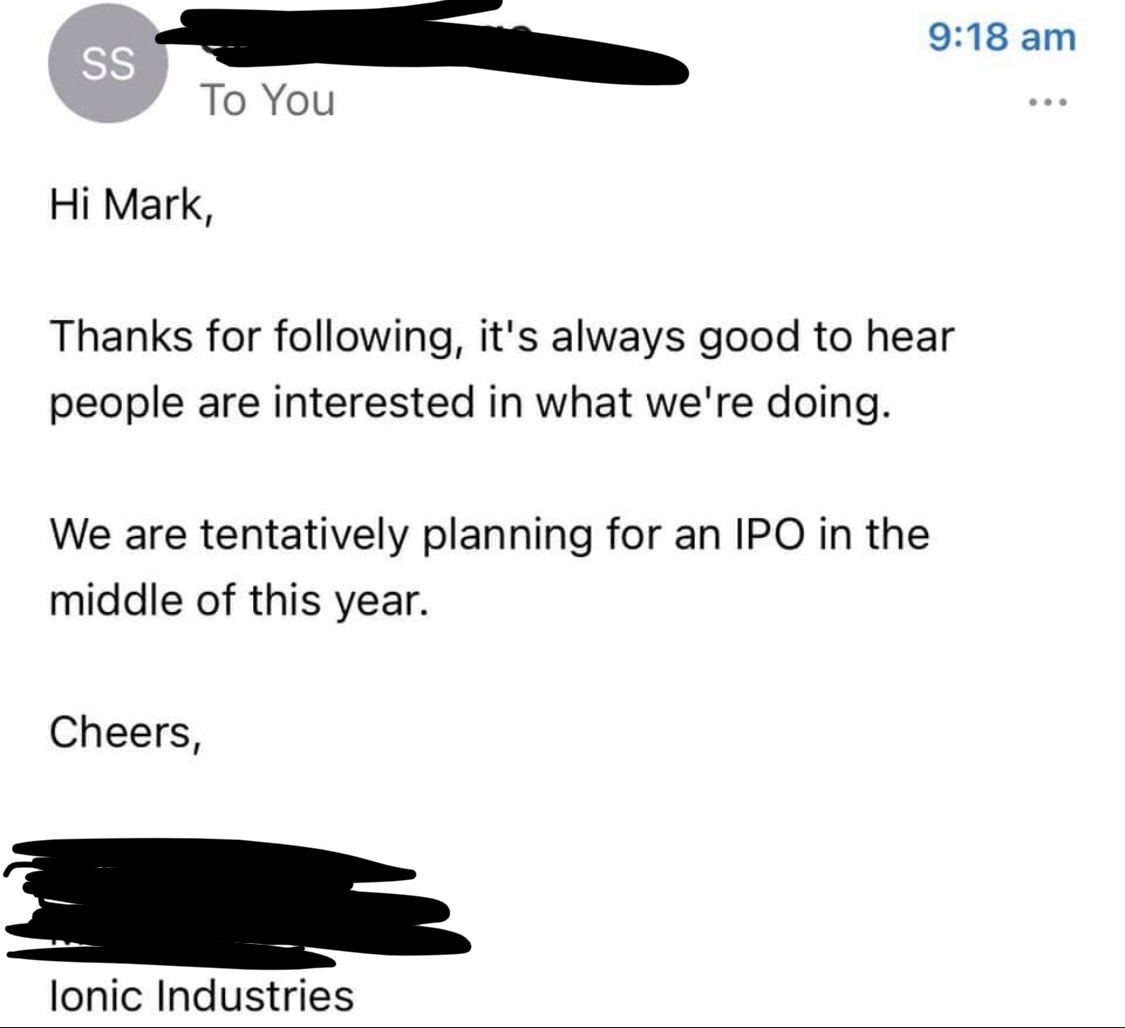1125x1028 pixels.
Task: Click the word 'Industries' in signature
Action: (255, 996)
